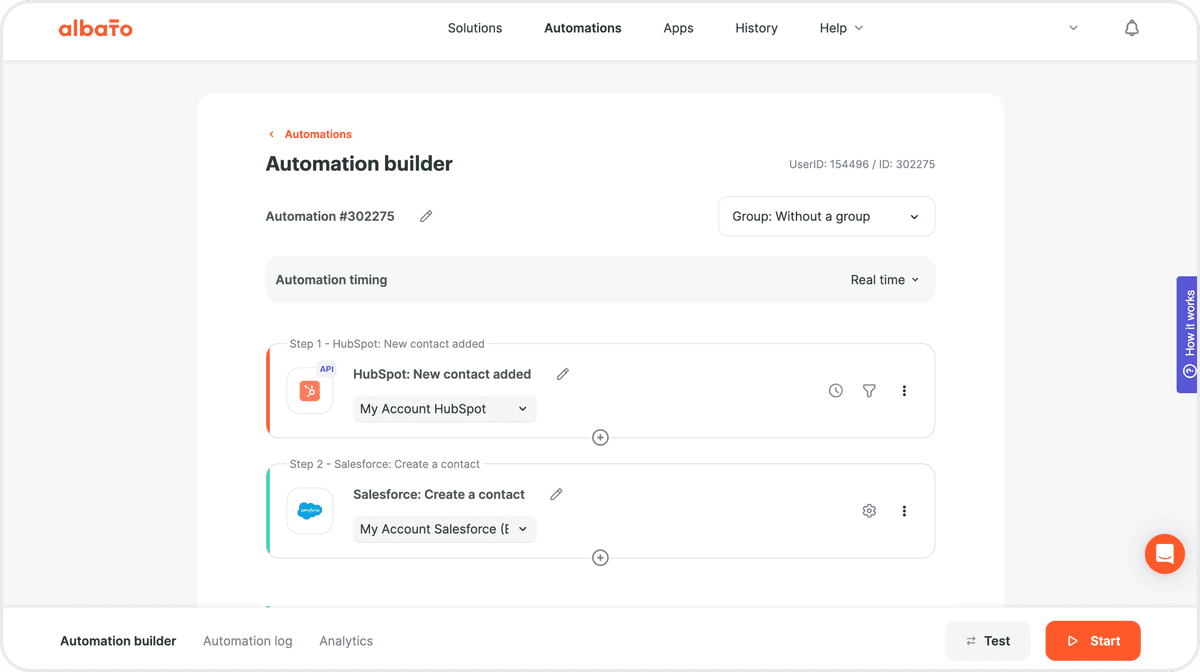The image size is (1200, 672).
Task: Edit Salesforce: Create a contact step name
Action: click(x=557, y=494)
